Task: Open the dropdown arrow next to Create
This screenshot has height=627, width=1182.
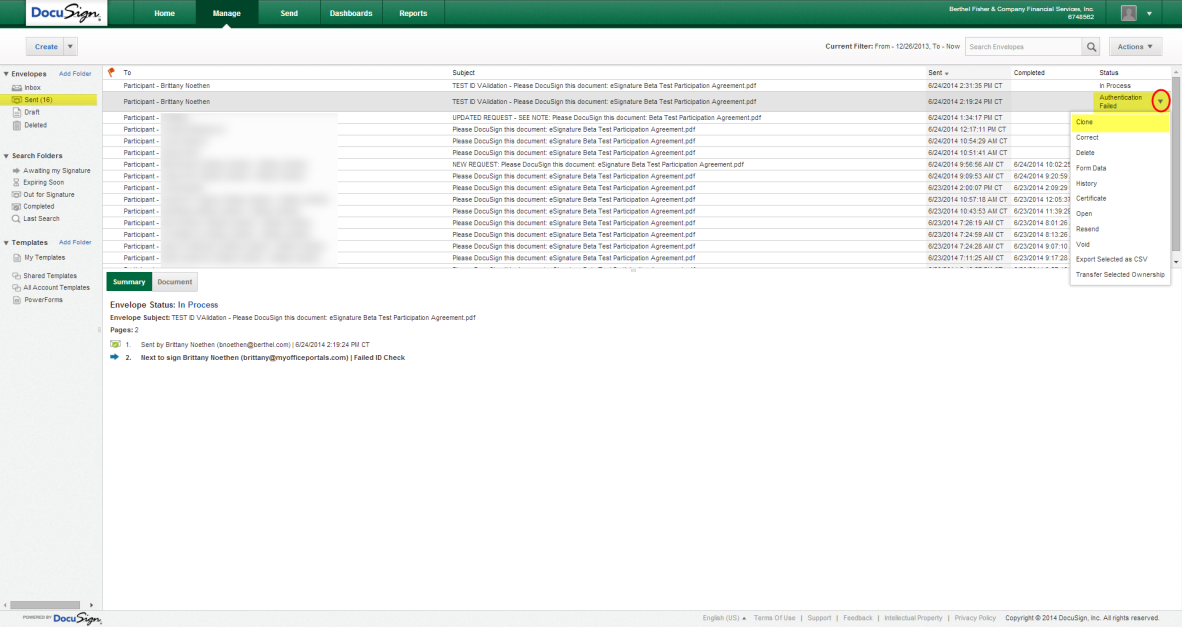Action: click(70, 47)
